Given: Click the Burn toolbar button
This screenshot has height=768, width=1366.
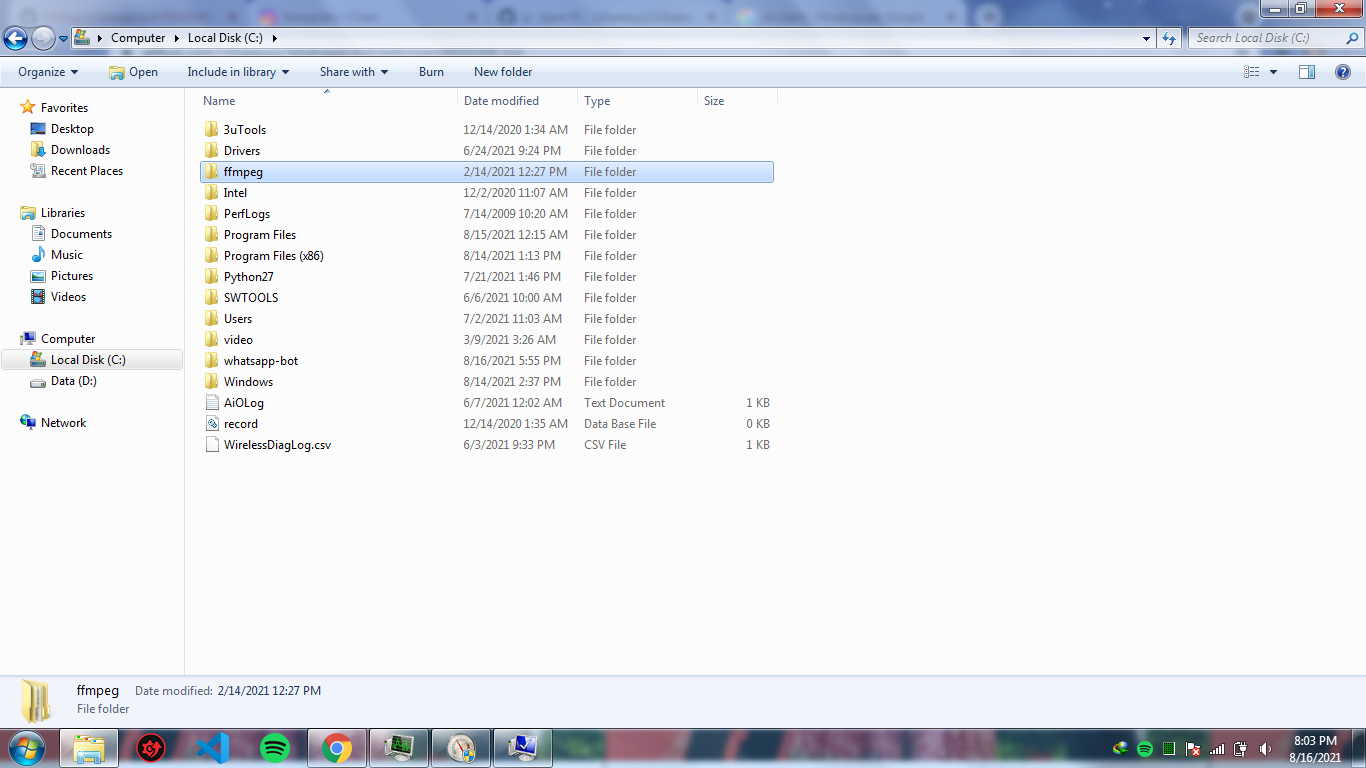Looking at the screenshot, I should [431, 72].
